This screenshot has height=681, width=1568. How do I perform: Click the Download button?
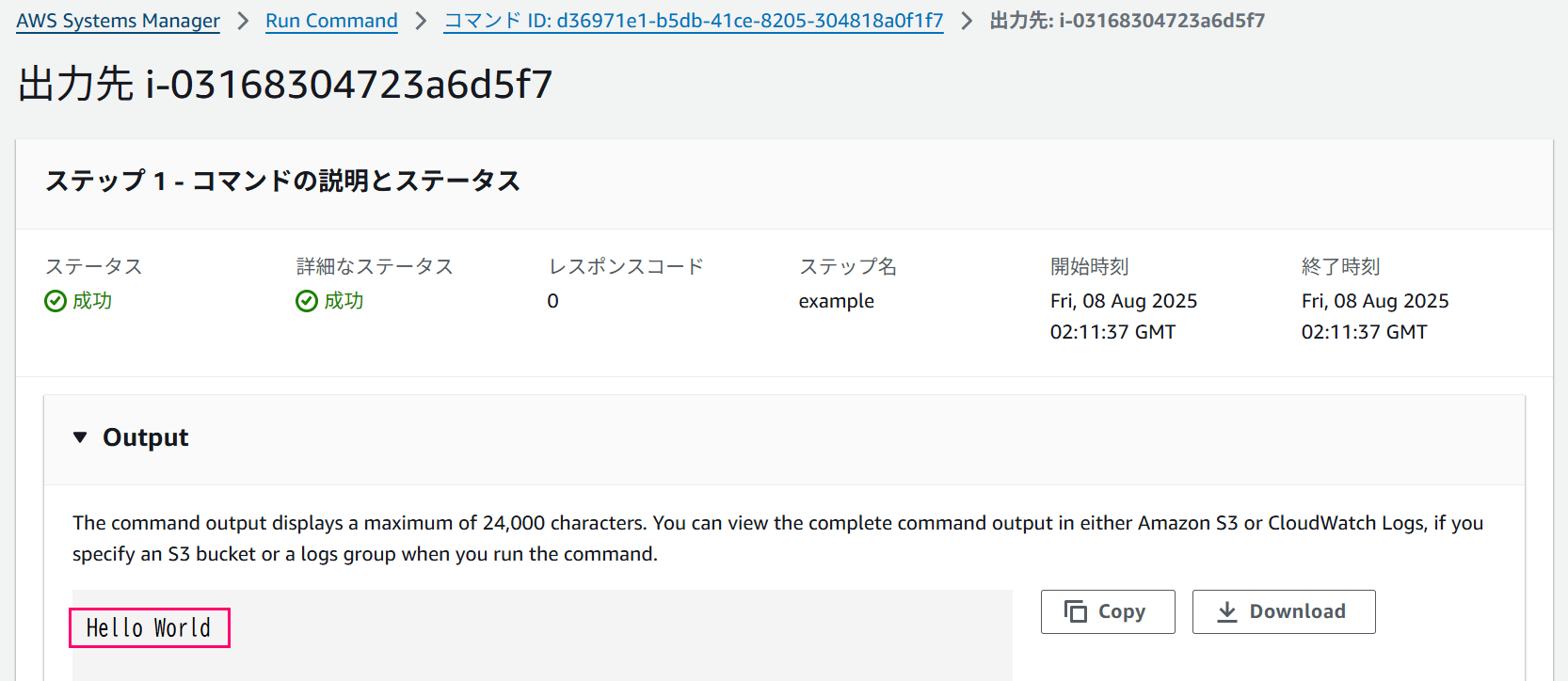coord(1284,611)
